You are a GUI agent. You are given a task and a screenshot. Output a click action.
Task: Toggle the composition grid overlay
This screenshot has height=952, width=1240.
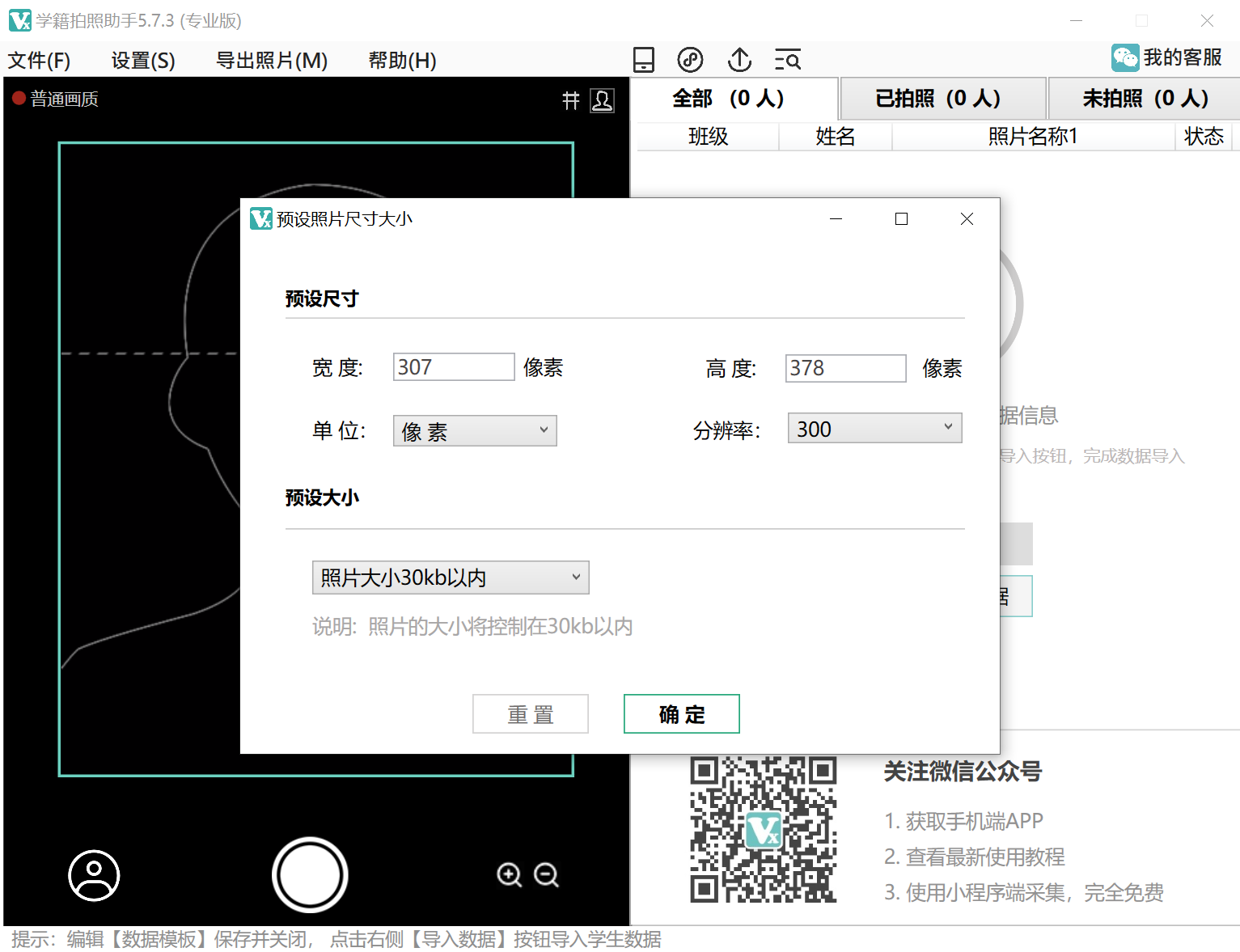coord(571,100)
